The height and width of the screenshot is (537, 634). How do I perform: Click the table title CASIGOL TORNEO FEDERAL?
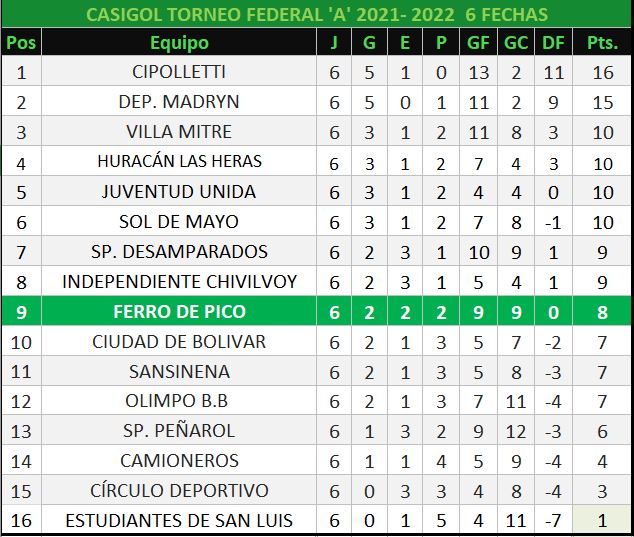click(317, 15)
